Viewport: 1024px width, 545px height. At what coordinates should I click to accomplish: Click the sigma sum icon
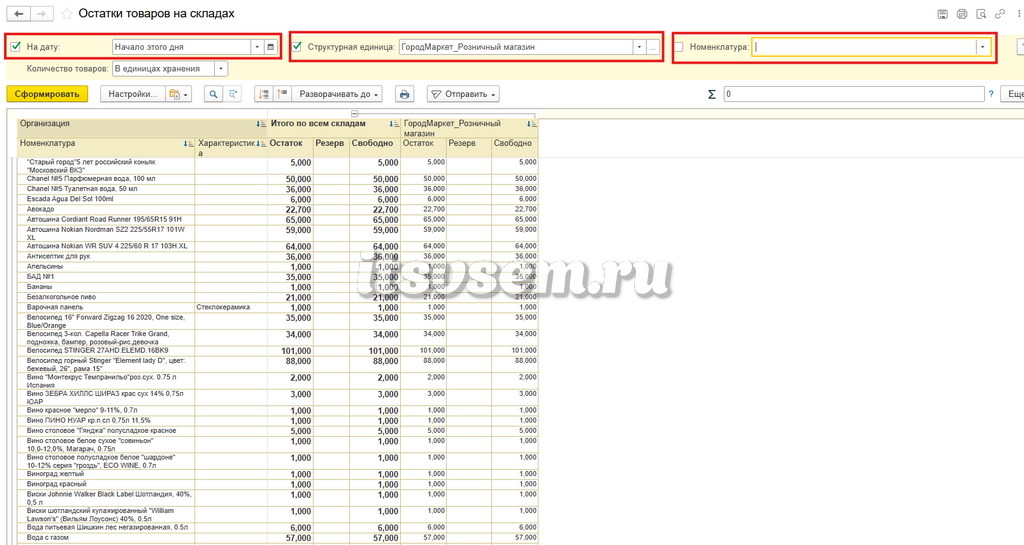pyautogui.click(x=712, y=94)
